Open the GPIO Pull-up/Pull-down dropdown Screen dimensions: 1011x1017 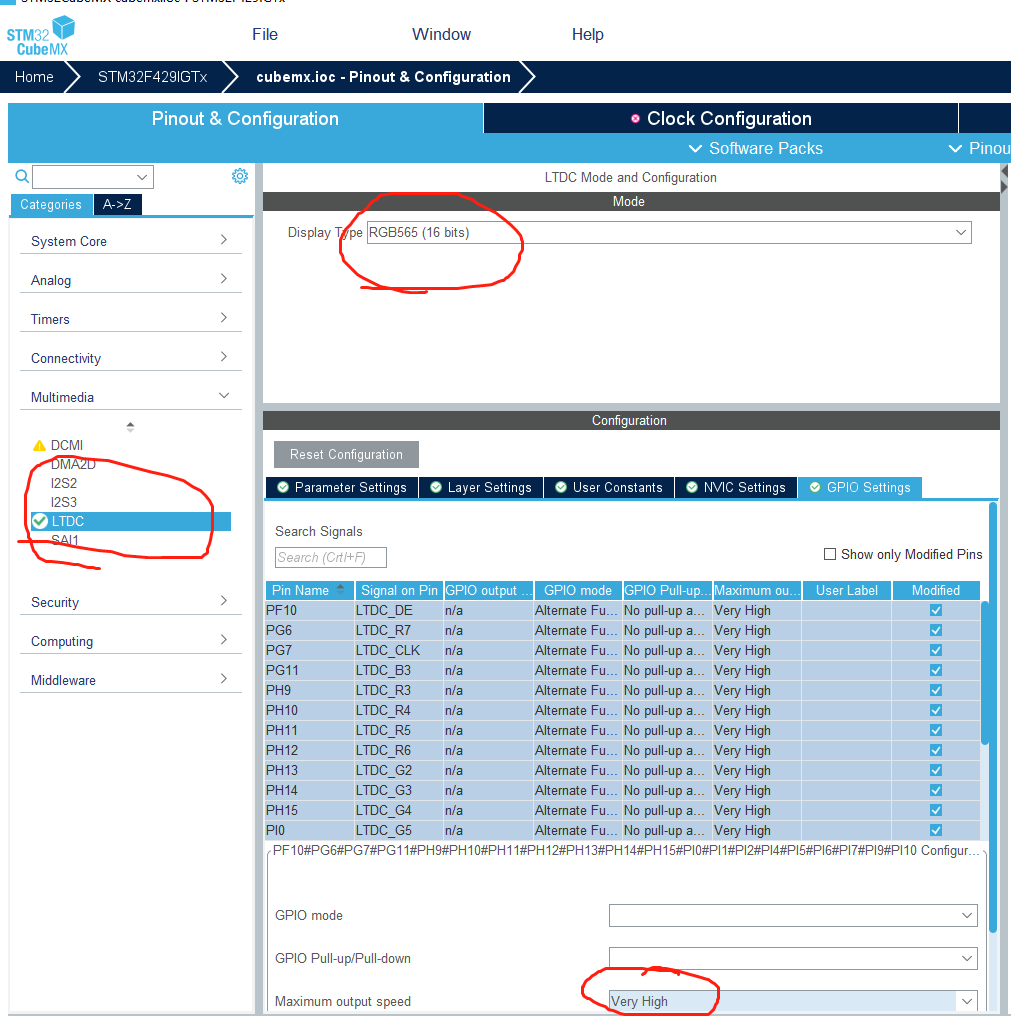792,958
